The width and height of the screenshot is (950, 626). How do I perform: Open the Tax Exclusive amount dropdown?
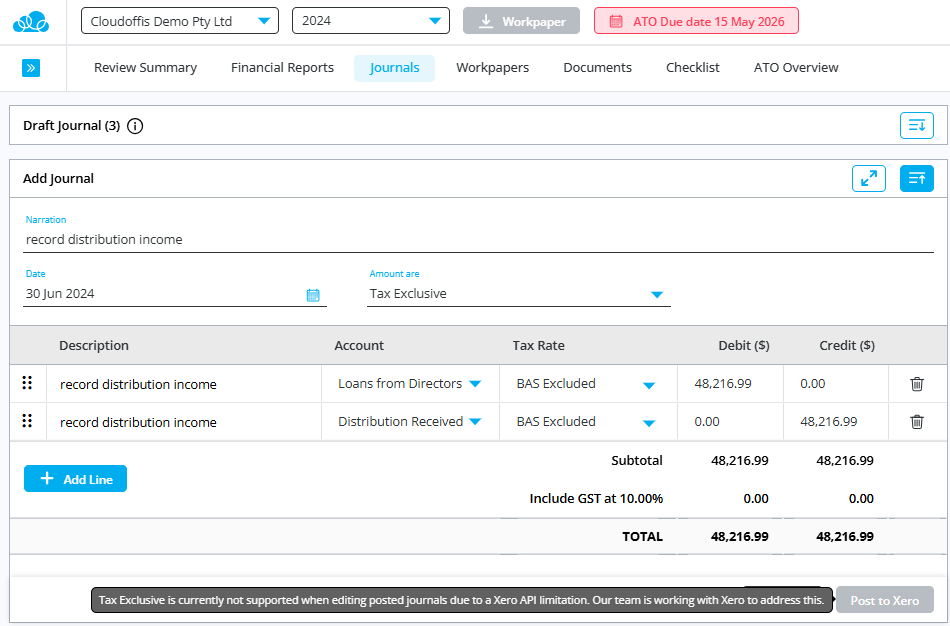[519, 294]
